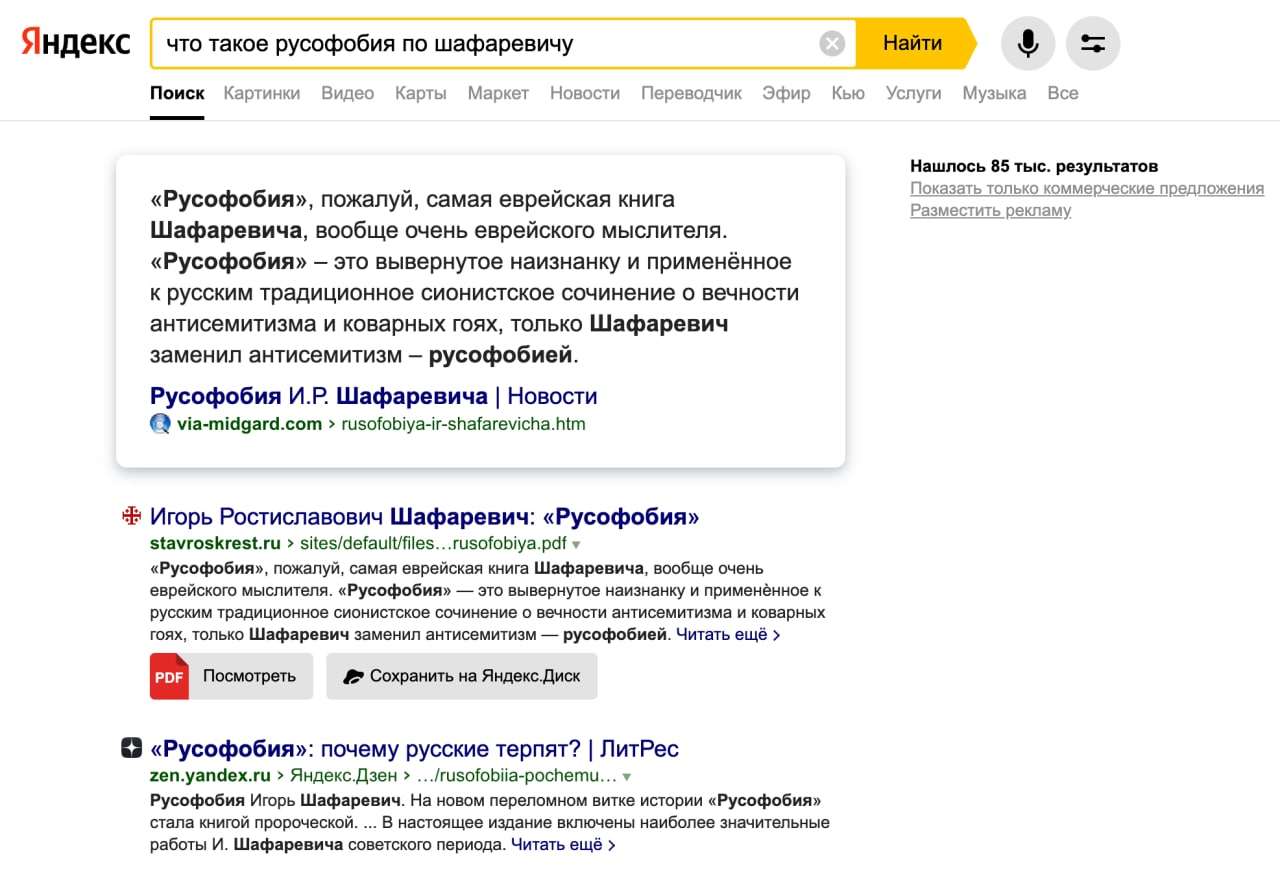Open Игорь Ростиславович Шафаревич: «Русофобия» result

tap(424, 517)
